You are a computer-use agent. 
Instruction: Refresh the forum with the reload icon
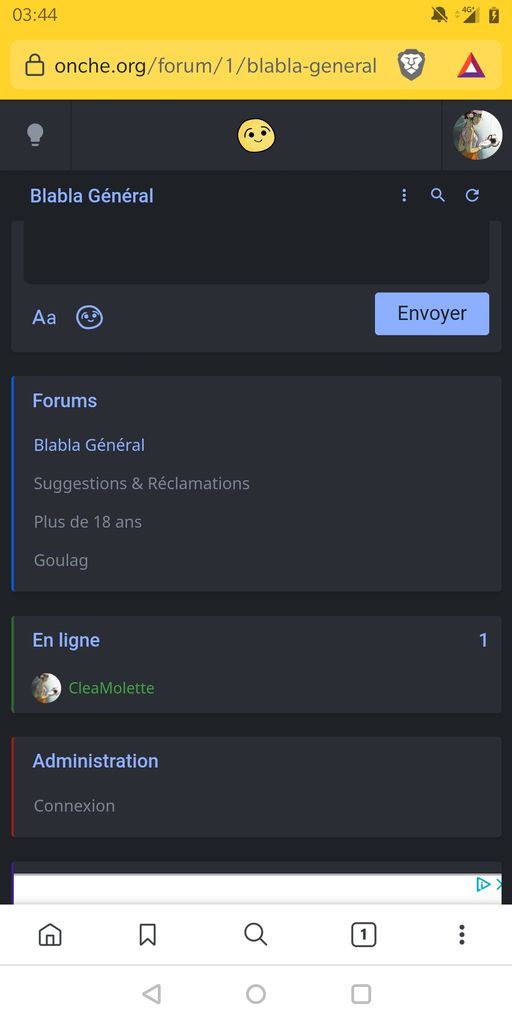pos(472,195)
